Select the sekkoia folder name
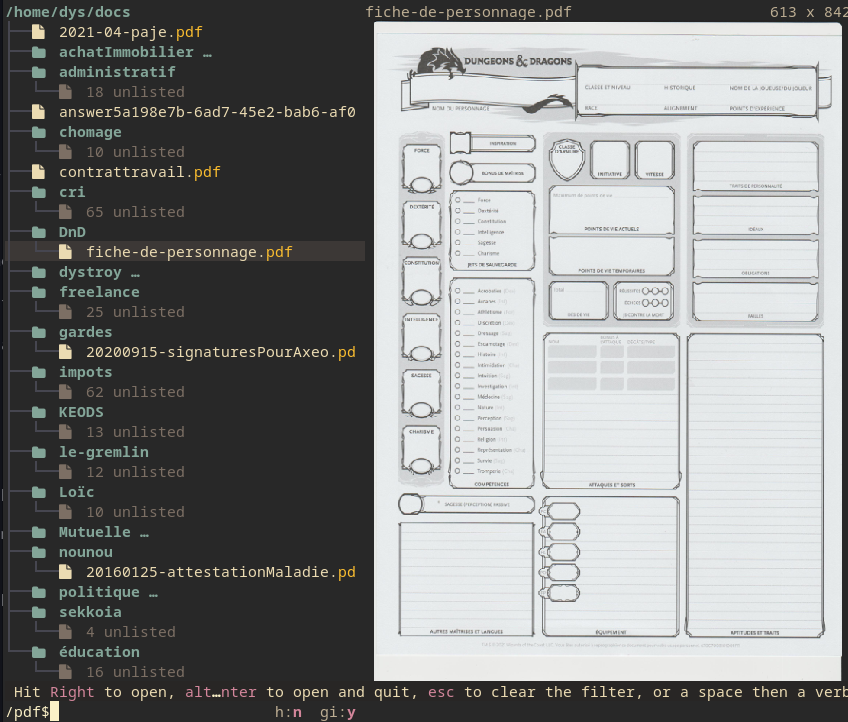Viewport: 848px width, 722px height. tap(90, 612)
